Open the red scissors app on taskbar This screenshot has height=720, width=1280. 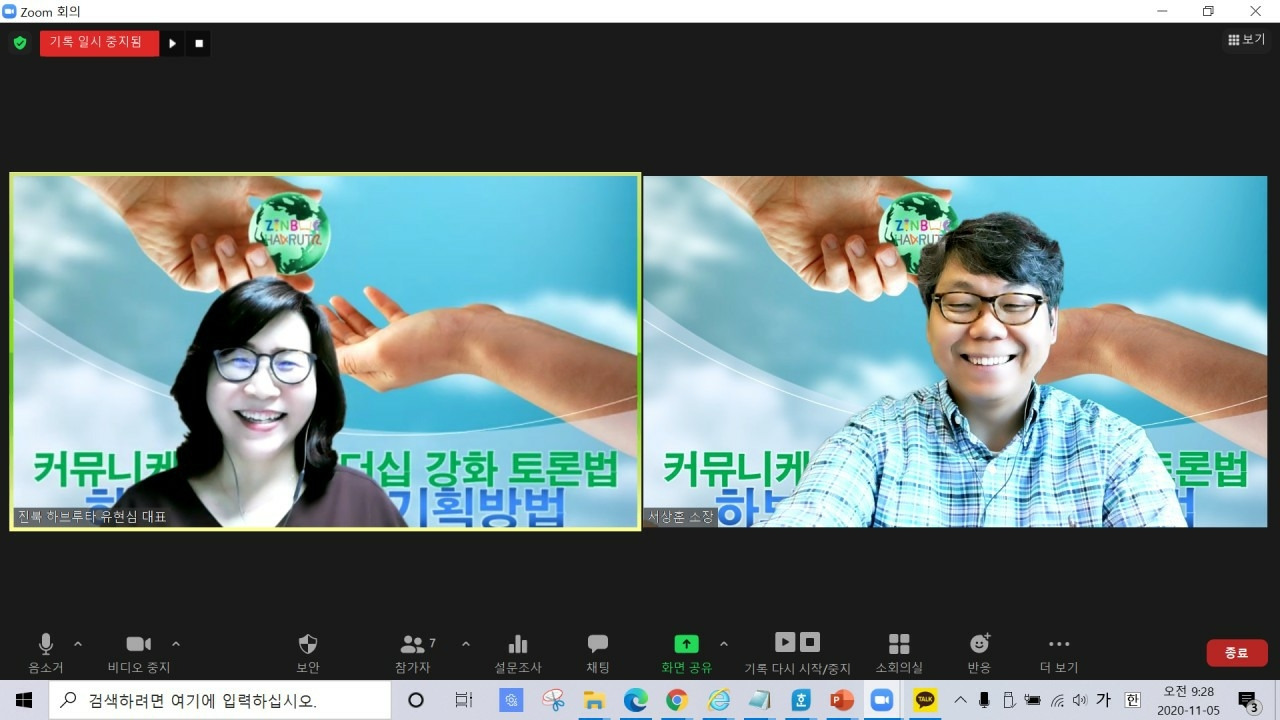coord(553,700)
